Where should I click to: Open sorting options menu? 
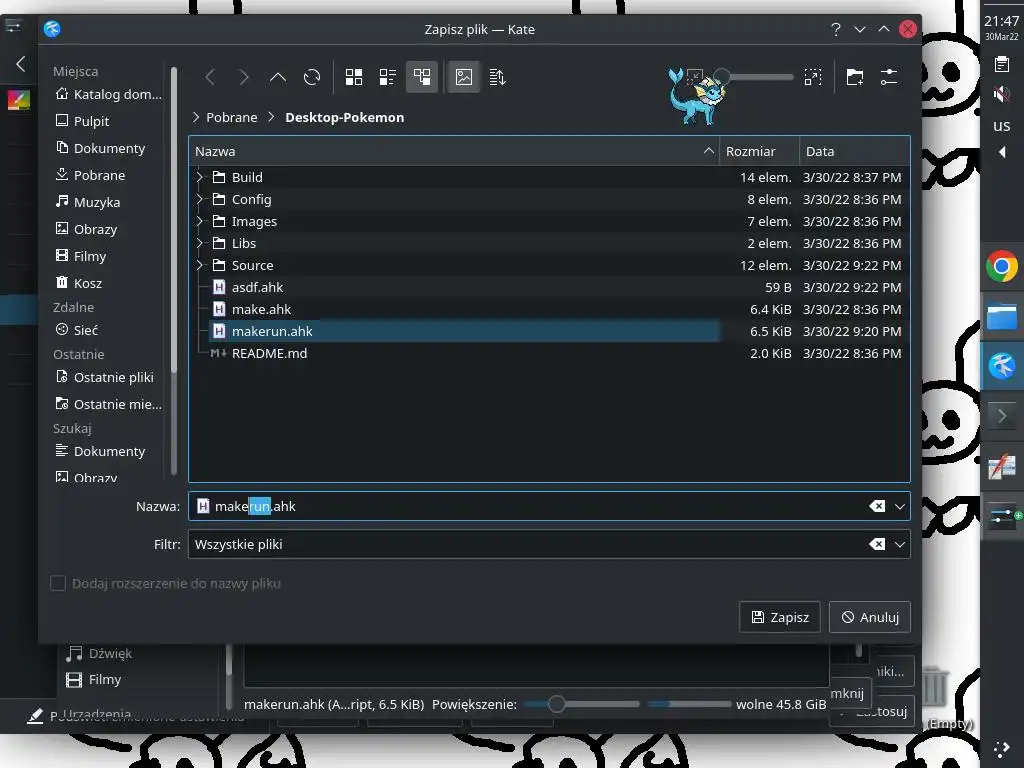[x=498, y=77]
